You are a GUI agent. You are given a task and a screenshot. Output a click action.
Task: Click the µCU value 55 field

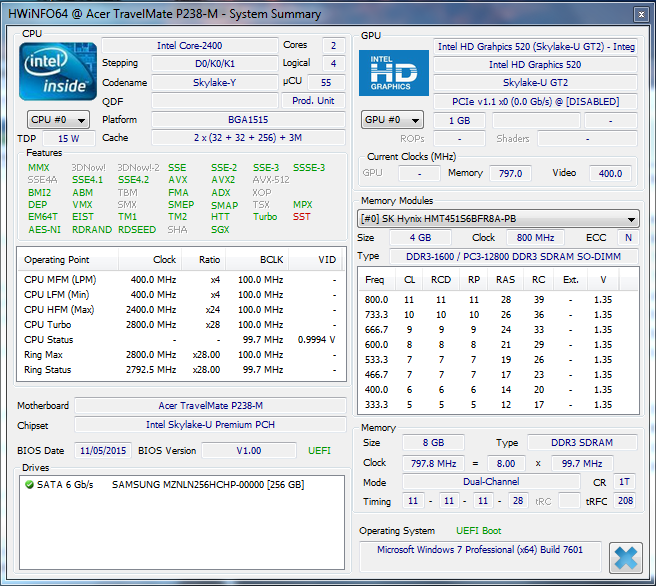click(x=326, y=82)
